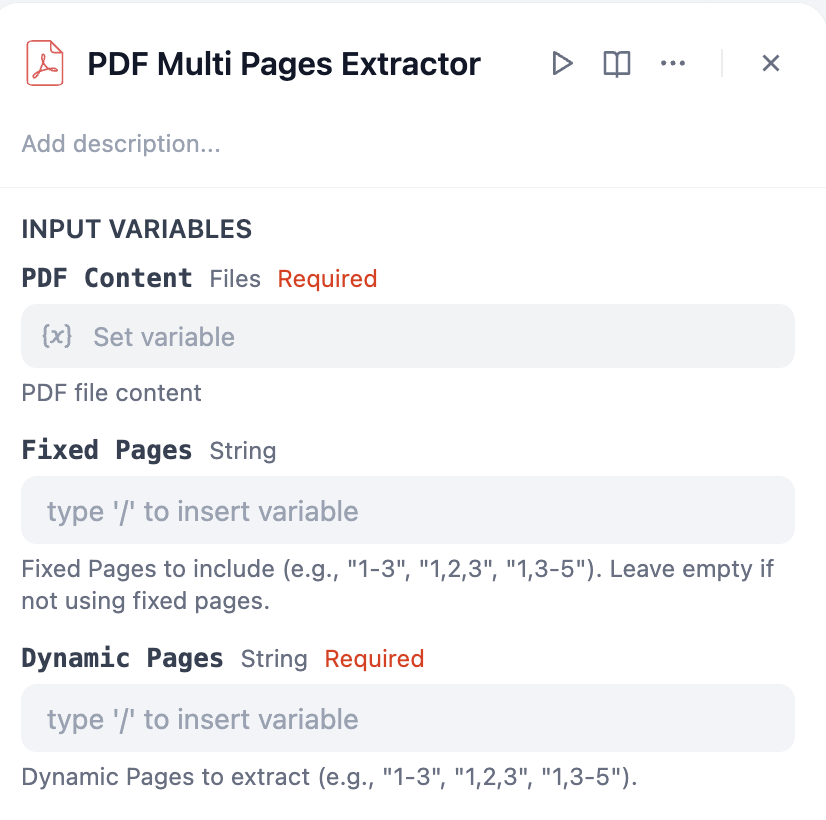Focus the Fixed Pages input box

click(408, 511)
